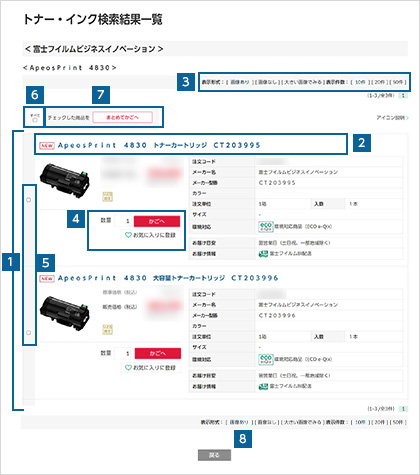Check the すべて select-all checkbox
The image size is (420, 475).
[x=35, y=120]
